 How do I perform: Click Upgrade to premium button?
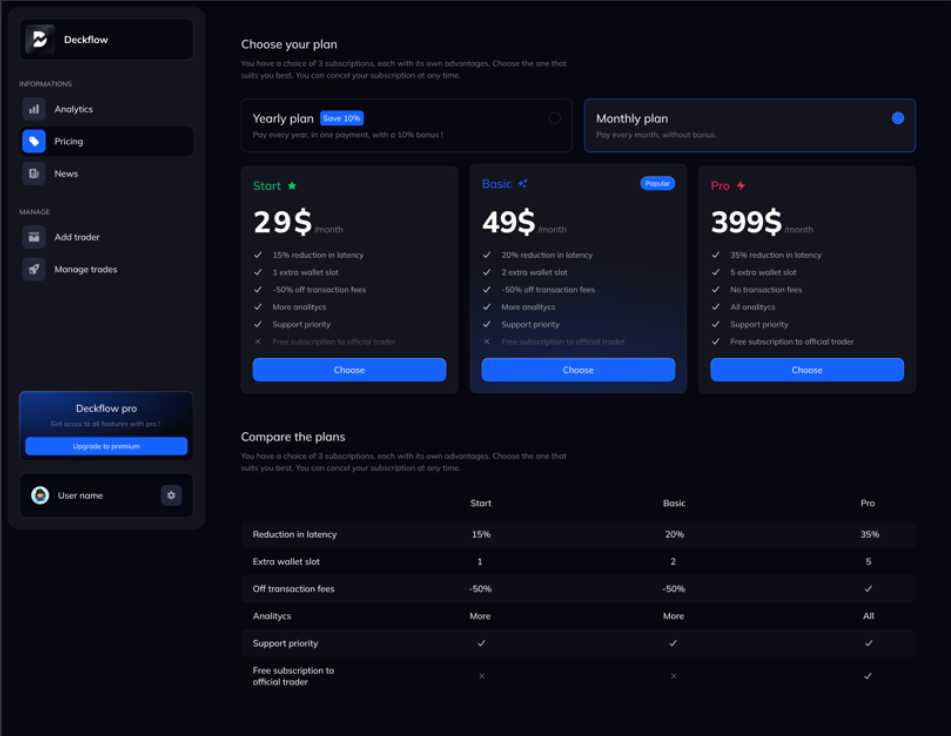(x=106, y=446)
